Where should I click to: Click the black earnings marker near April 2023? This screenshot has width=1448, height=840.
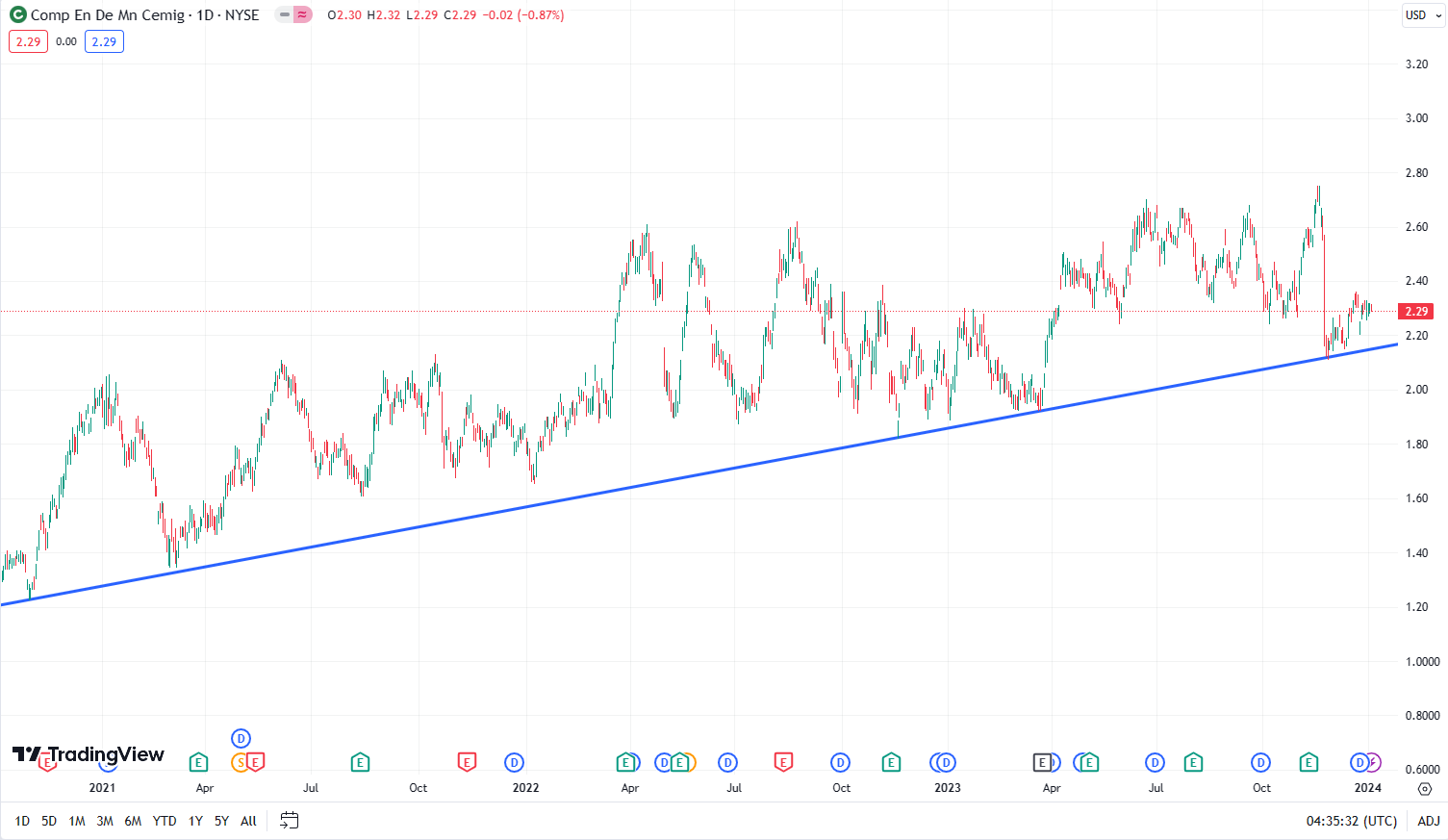tap(1042, 763)
